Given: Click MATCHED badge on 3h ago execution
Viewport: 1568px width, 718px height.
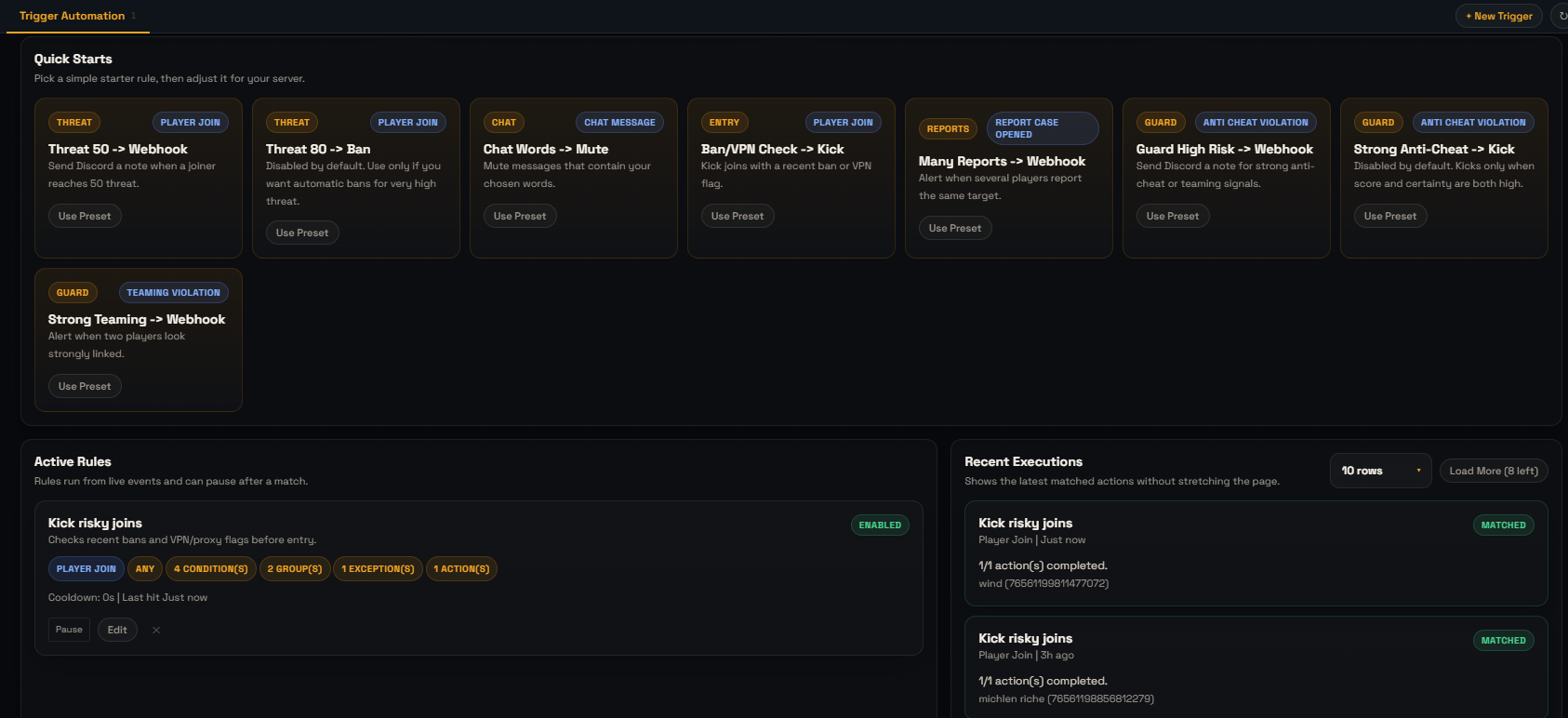Looking at the screenshot, I should 1503,641.
